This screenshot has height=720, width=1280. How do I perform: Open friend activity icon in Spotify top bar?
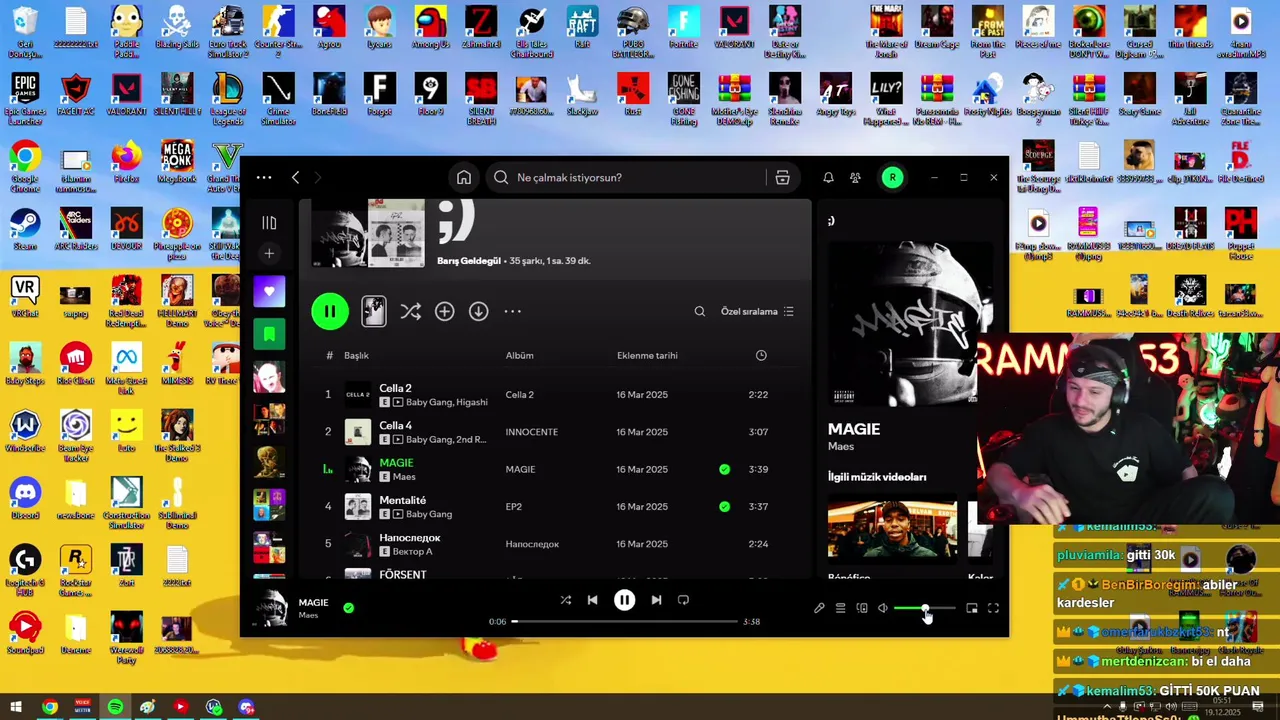(855, 178)
